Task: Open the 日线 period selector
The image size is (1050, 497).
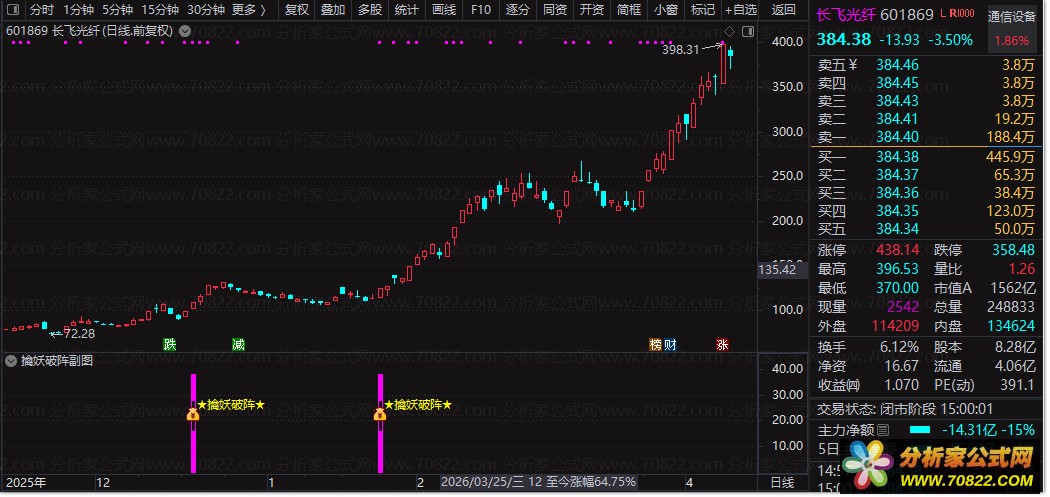Action: pyautogui.click(x=782, y=482)
